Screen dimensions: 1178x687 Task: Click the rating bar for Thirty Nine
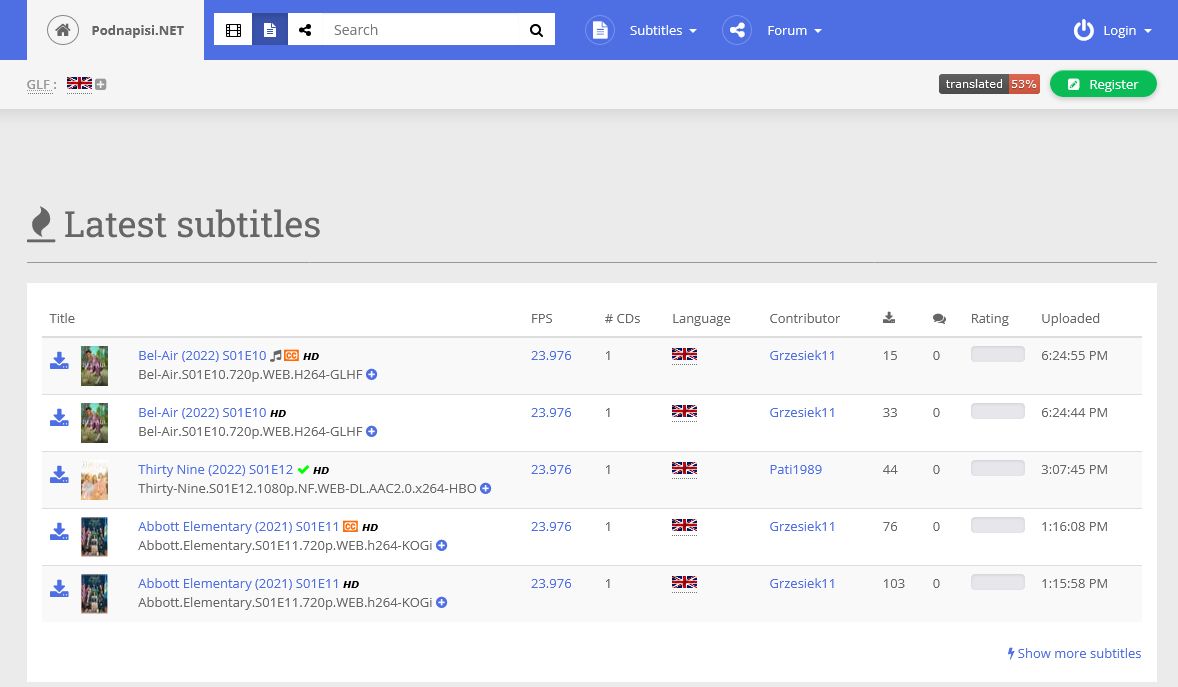tap(997, 468)
